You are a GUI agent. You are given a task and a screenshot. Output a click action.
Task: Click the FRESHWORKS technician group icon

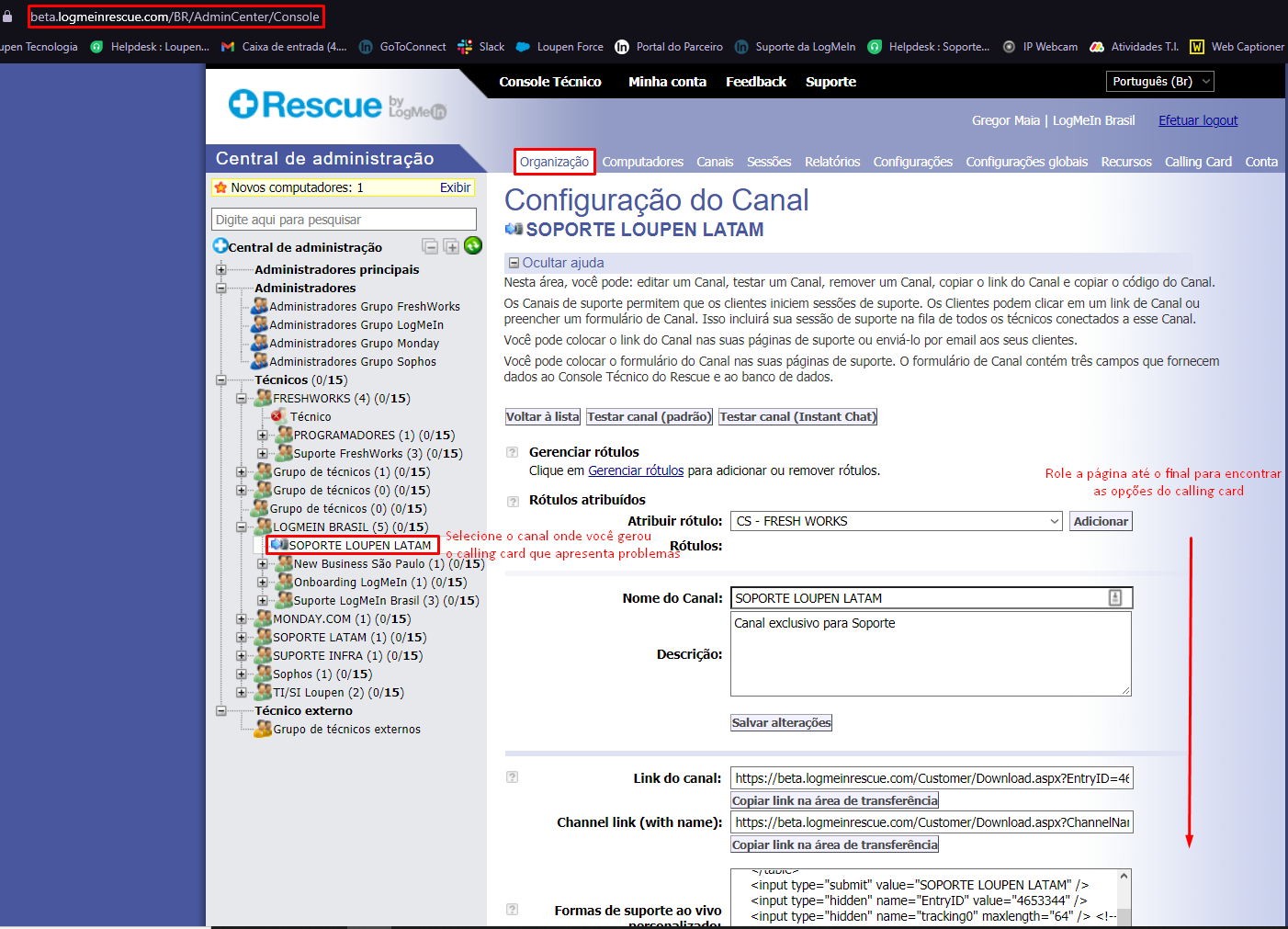[264, 398]
